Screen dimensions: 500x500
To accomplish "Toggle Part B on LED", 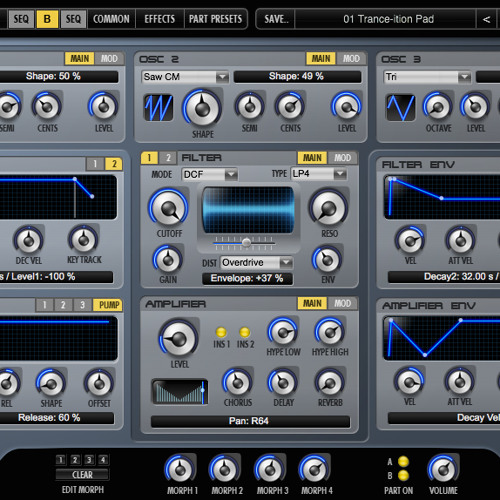I will [x=403, y=475].
